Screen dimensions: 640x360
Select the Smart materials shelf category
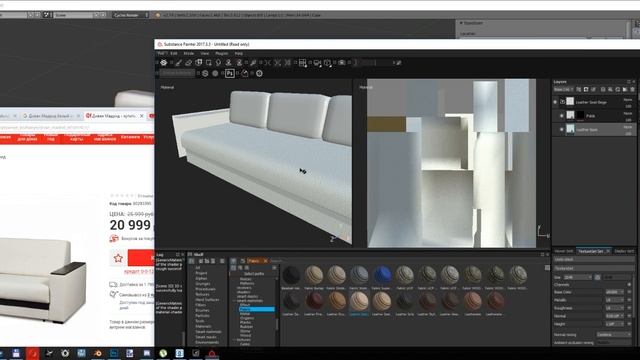pos(209,332)
